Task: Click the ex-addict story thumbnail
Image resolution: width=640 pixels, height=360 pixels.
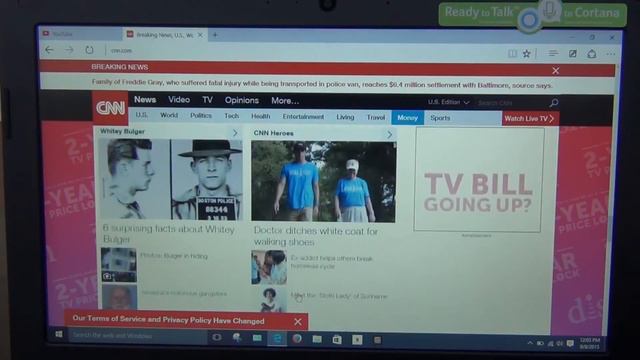Action: pos(269,267)
